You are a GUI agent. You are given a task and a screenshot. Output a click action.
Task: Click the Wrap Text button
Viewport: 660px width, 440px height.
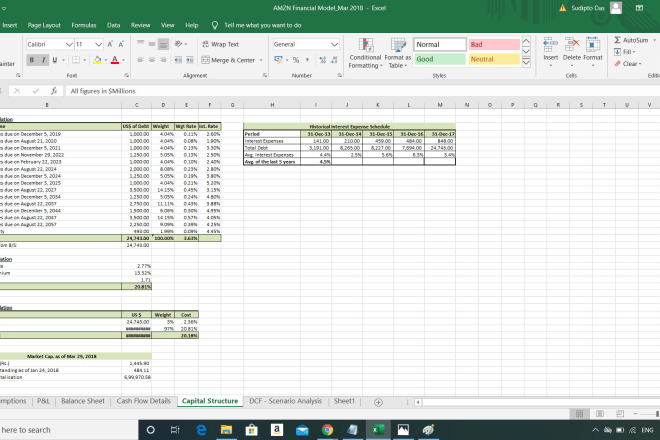pos(220,44)
